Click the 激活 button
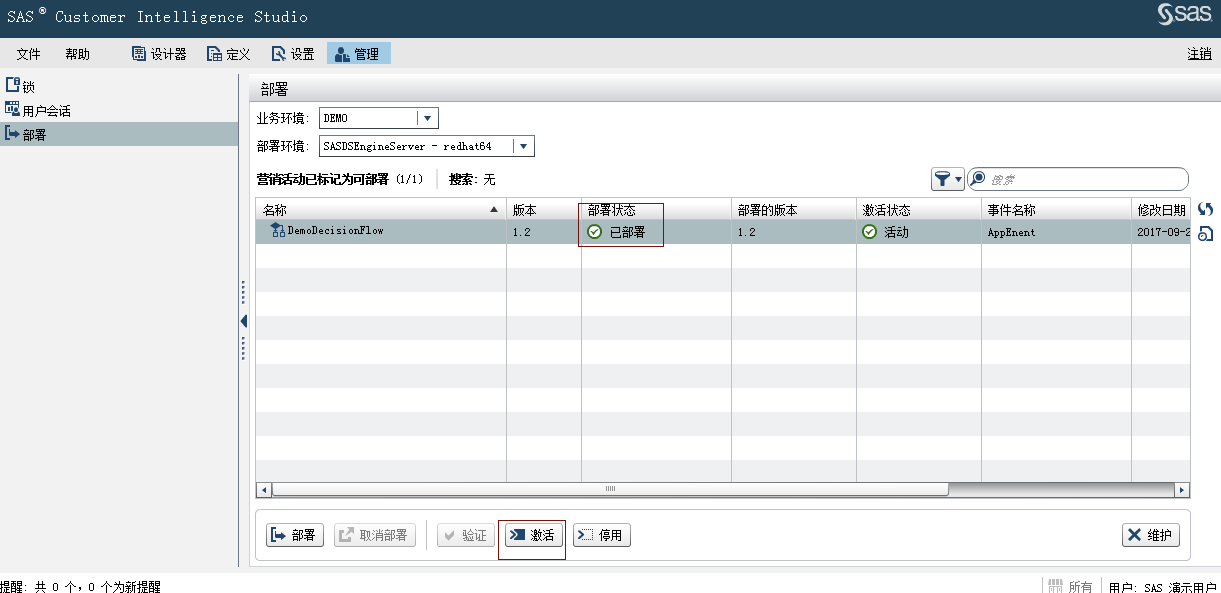Viewport: 1221px width, 593px height. [x=532, y=535]
